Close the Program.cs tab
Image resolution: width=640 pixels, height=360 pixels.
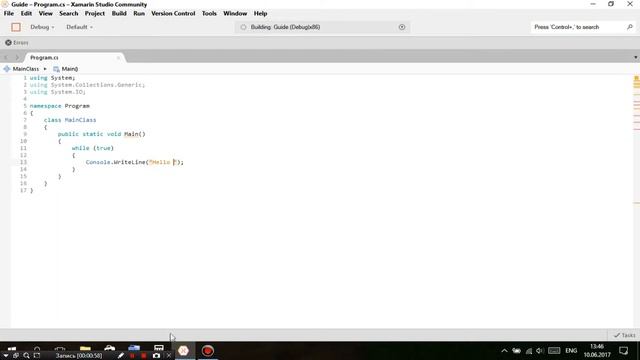pyautogui.click(x=118, y=58)
